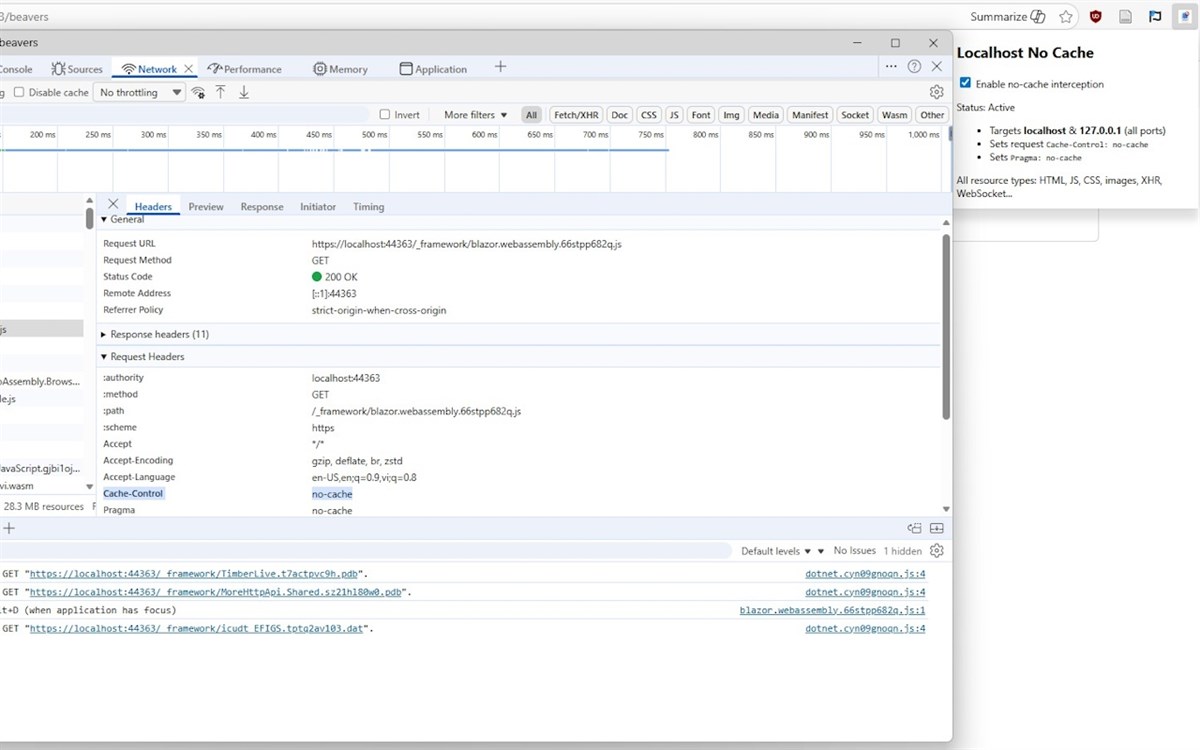Collapse the Request Headers section
The image size is (1200, 750).
[x=142, y=356]
